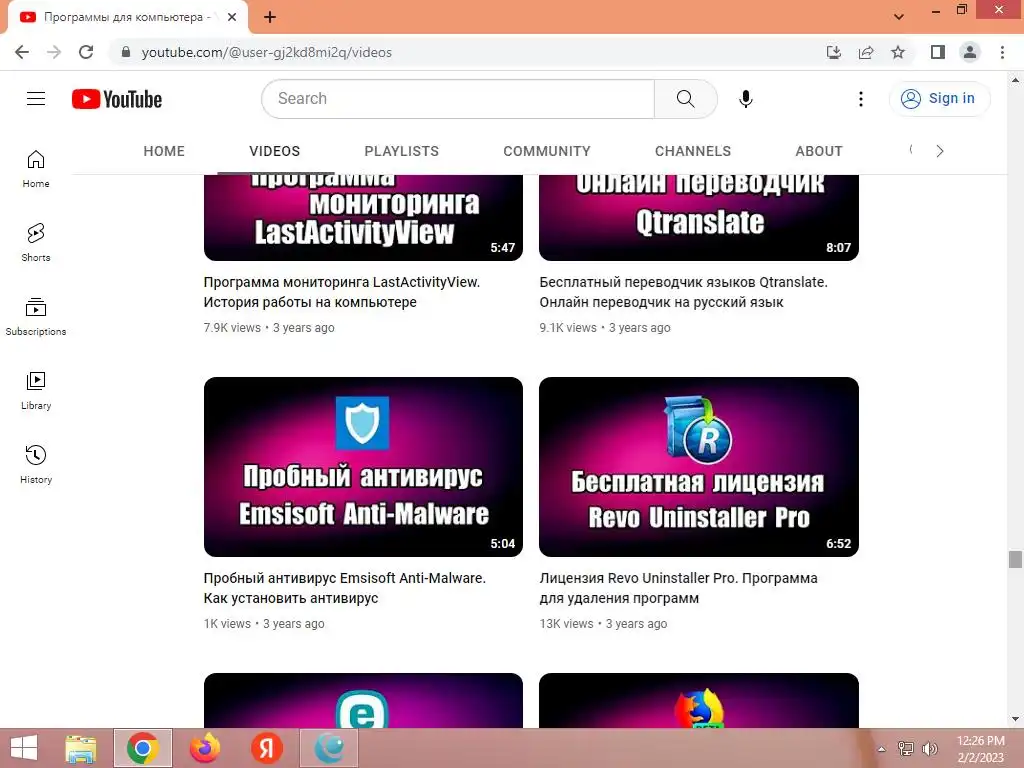The width and height of the screenshot is (1024, 768).
Task: Click the network tray icon
Action: point(906,749)
